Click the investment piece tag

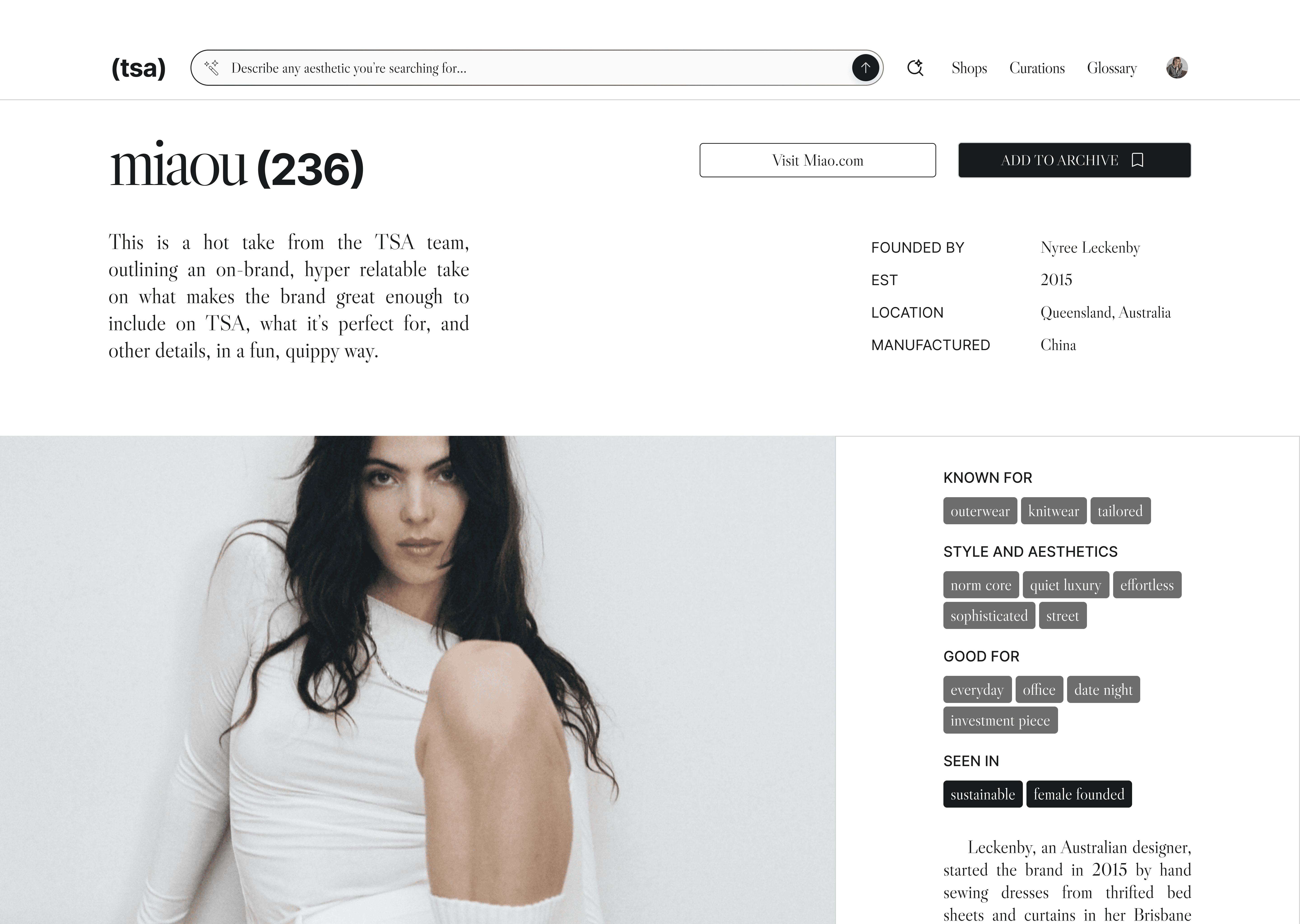point(1000,720)
